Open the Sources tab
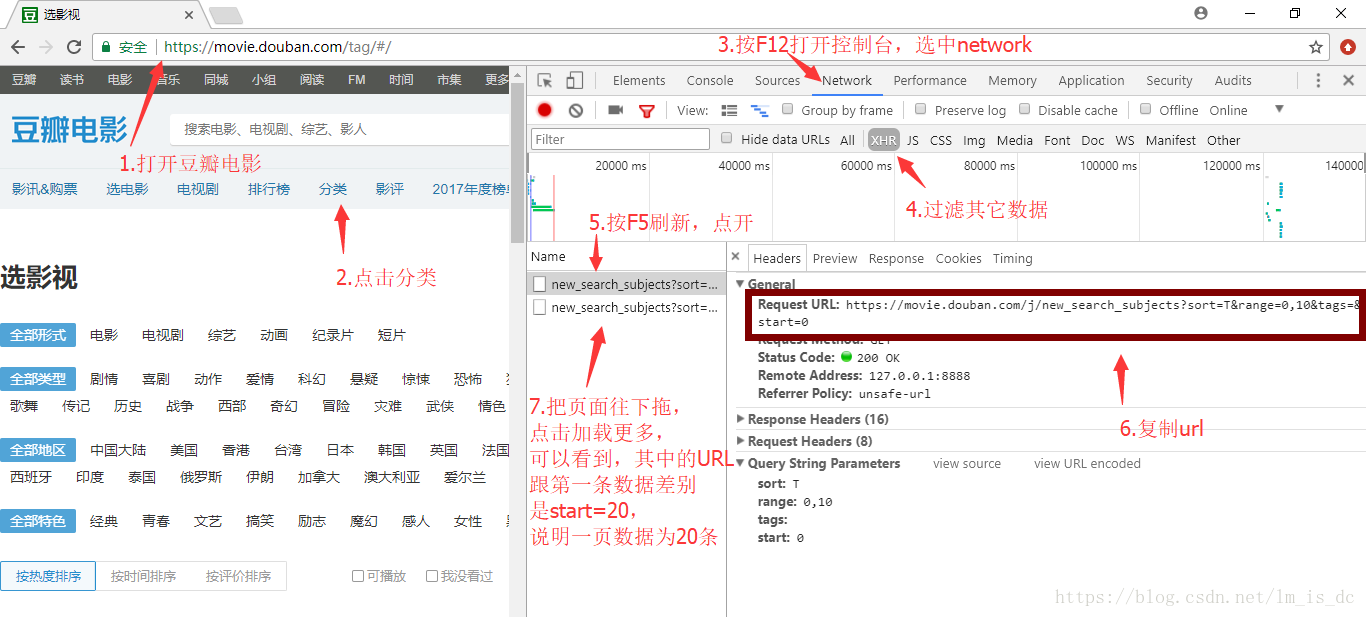The width and height of the screenshot is (1366, 617). coord(777,80)
